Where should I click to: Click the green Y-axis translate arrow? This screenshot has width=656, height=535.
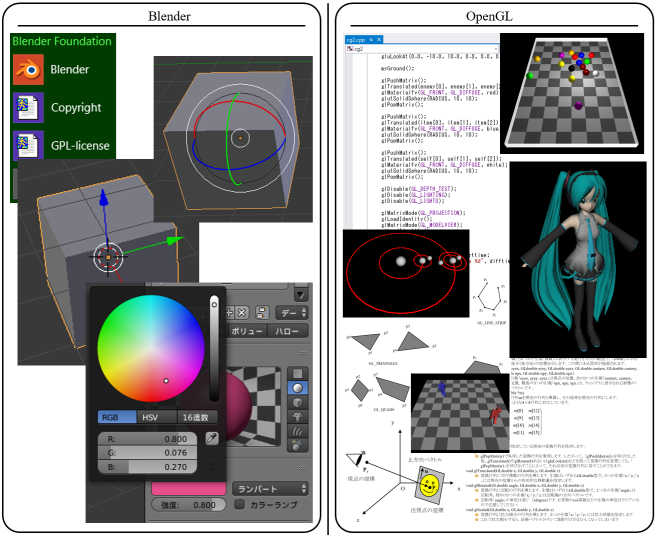pyautogui.click(x=175, y=241)
